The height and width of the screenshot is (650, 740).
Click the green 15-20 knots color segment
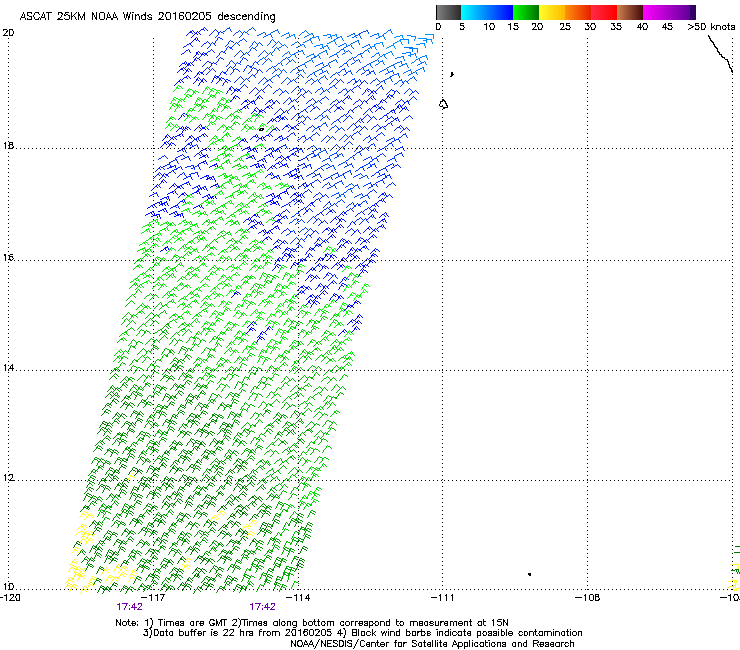click(526, 12)
